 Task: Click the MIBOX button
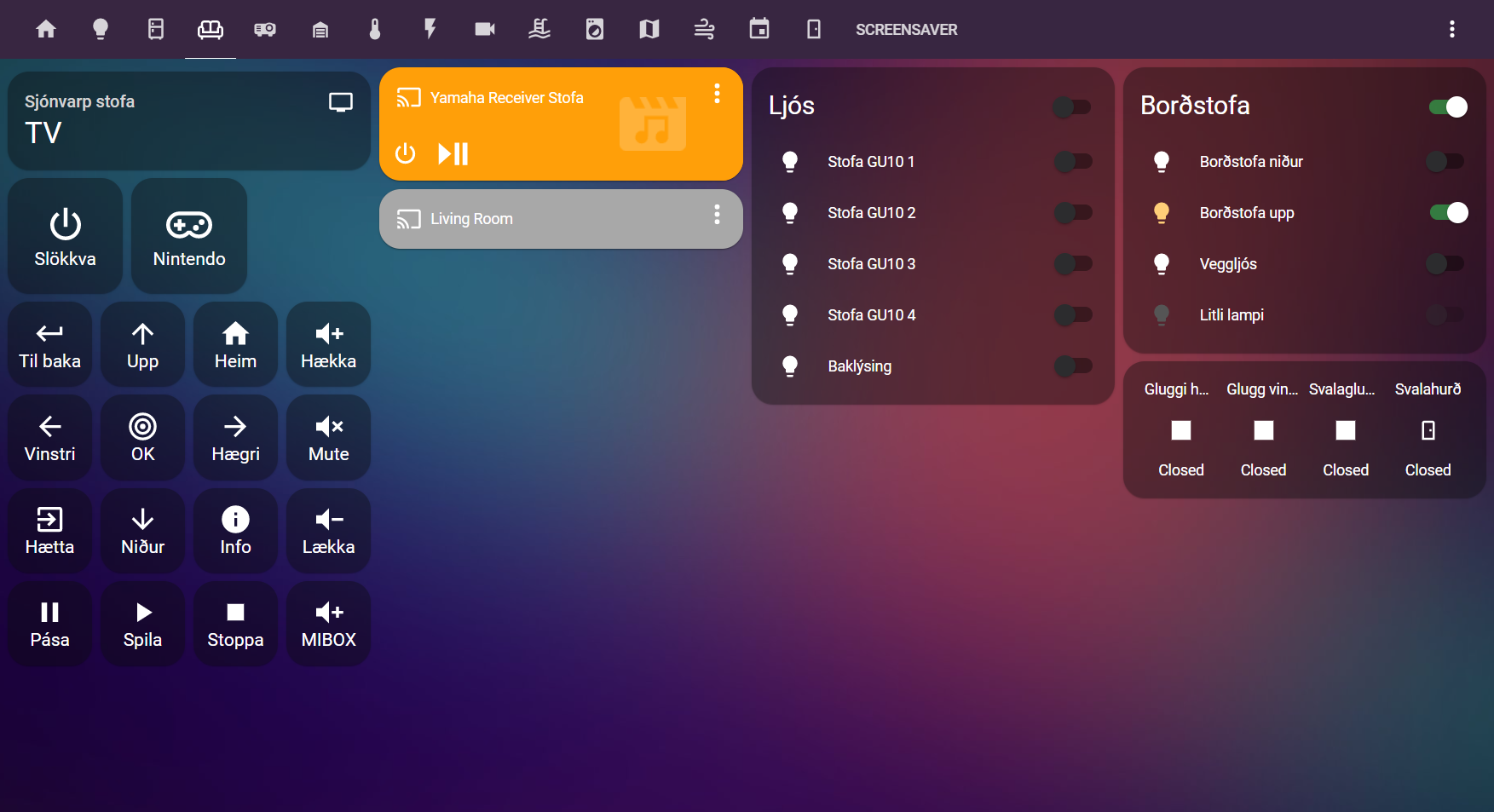pyautogui.click(x=328, y=624)
